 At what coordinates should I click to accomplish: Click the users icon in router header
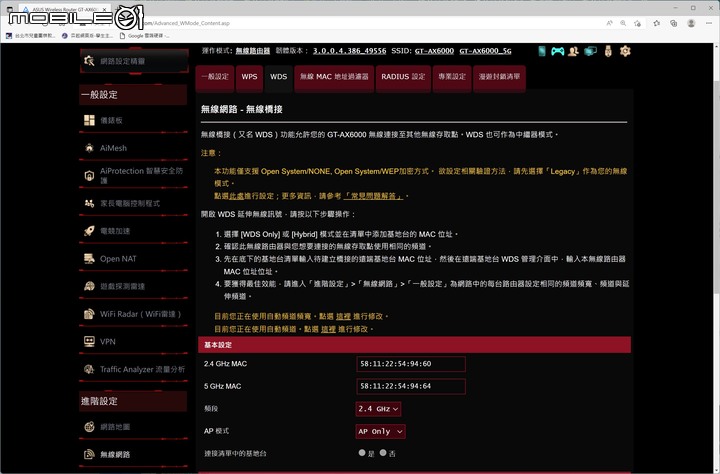(573, 51)
